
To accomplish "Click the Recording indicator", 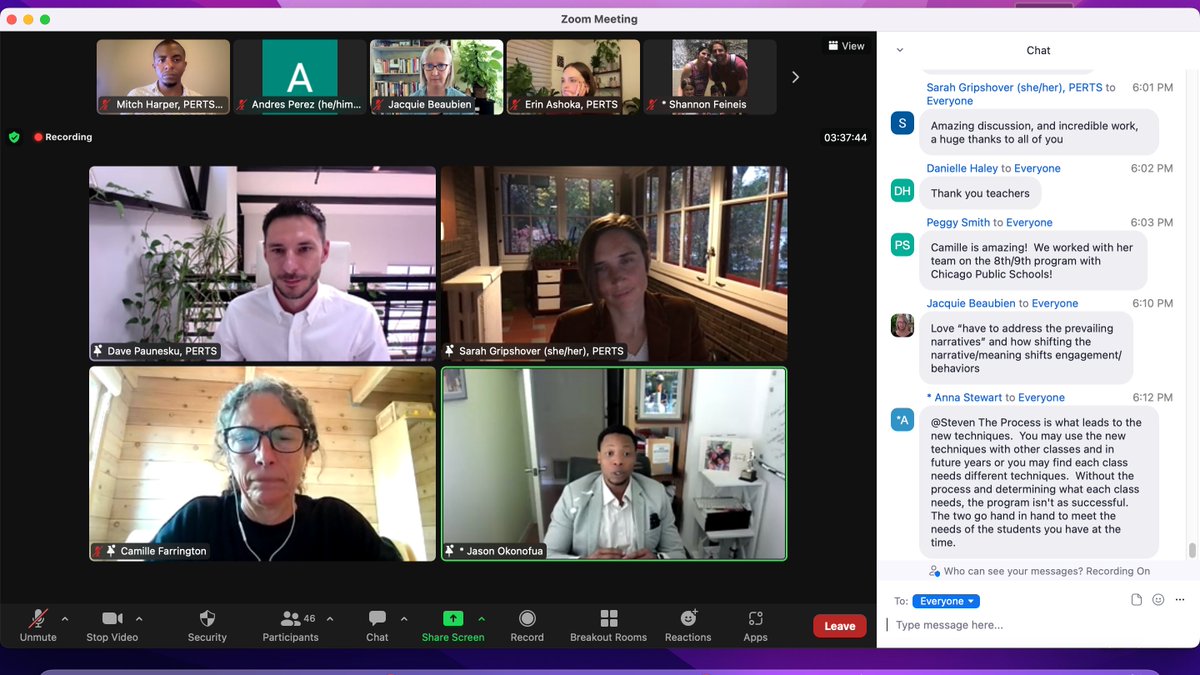I will click(x=62, y=137).
